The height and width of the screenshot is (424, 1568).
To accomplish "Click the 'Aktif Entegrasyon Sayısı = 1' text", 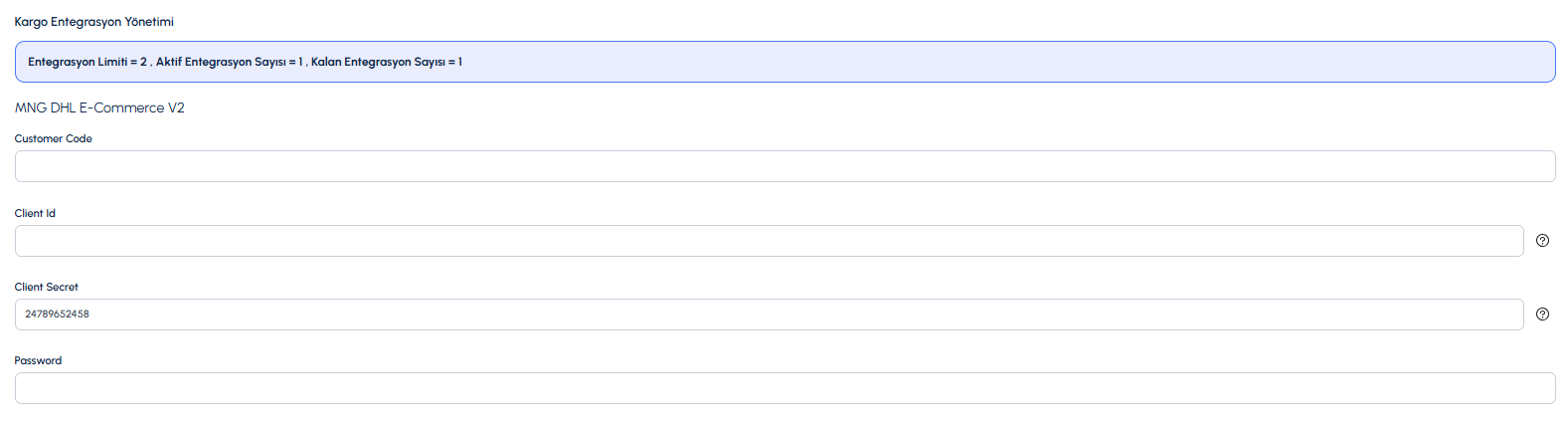I will 229,62.
